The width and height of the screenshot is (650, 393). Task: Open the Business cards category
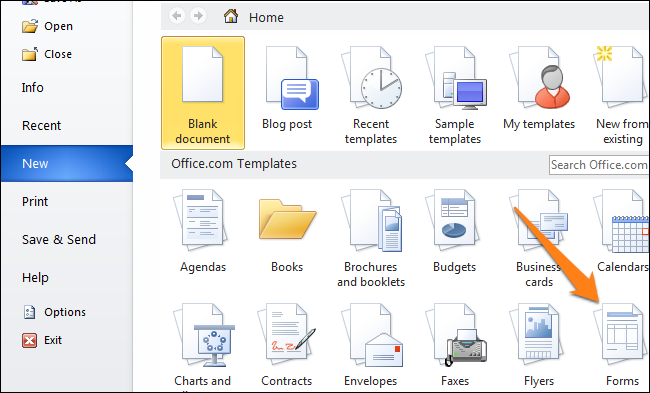coord(539,238)
